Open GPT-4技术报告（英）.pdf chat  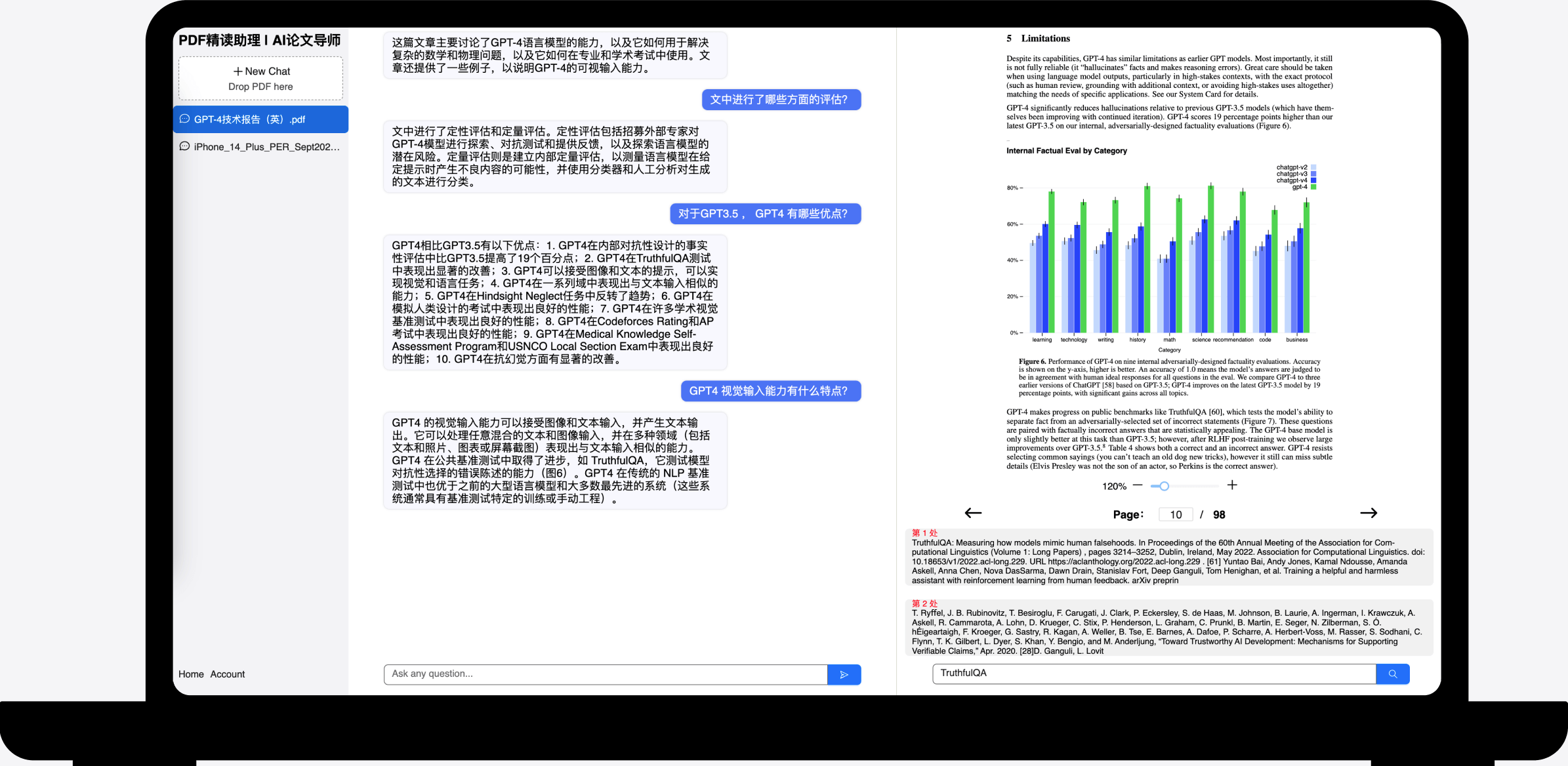click(249, 119)
